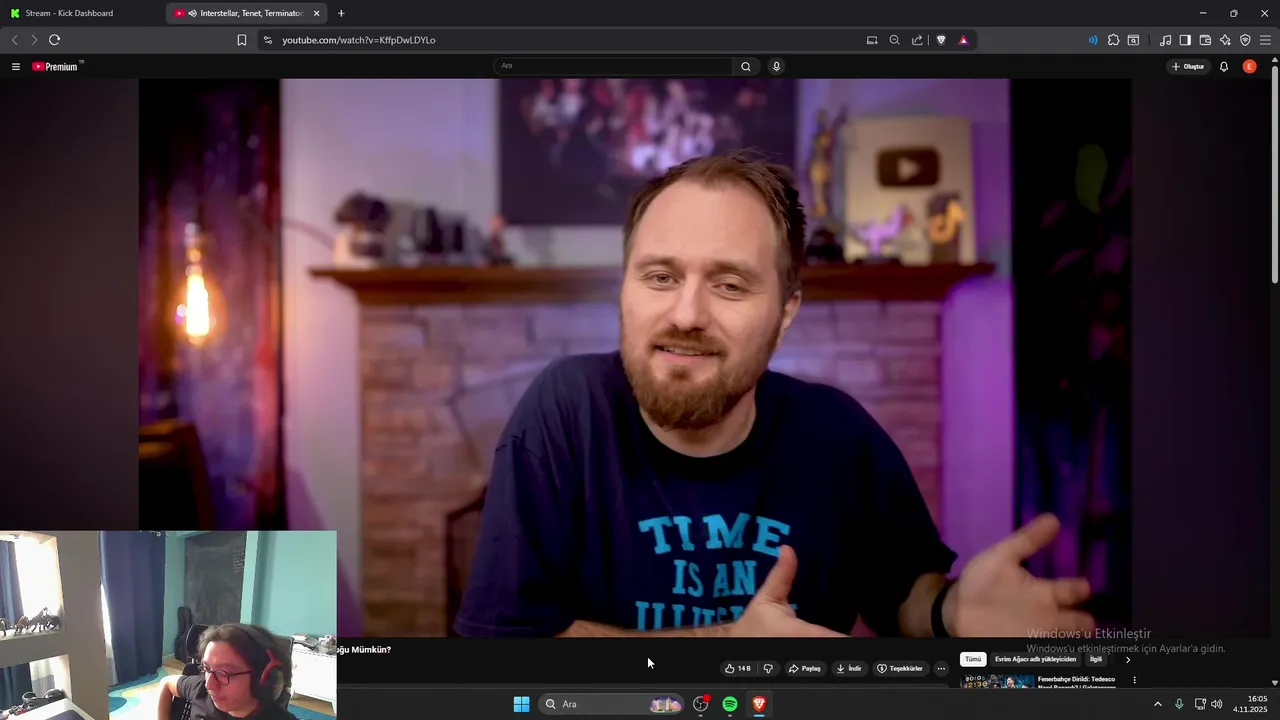Image resolution: width=1280 pixels, height=720 pixels.
Task: Share this page via the address bar
Action: tap(917, 40)
